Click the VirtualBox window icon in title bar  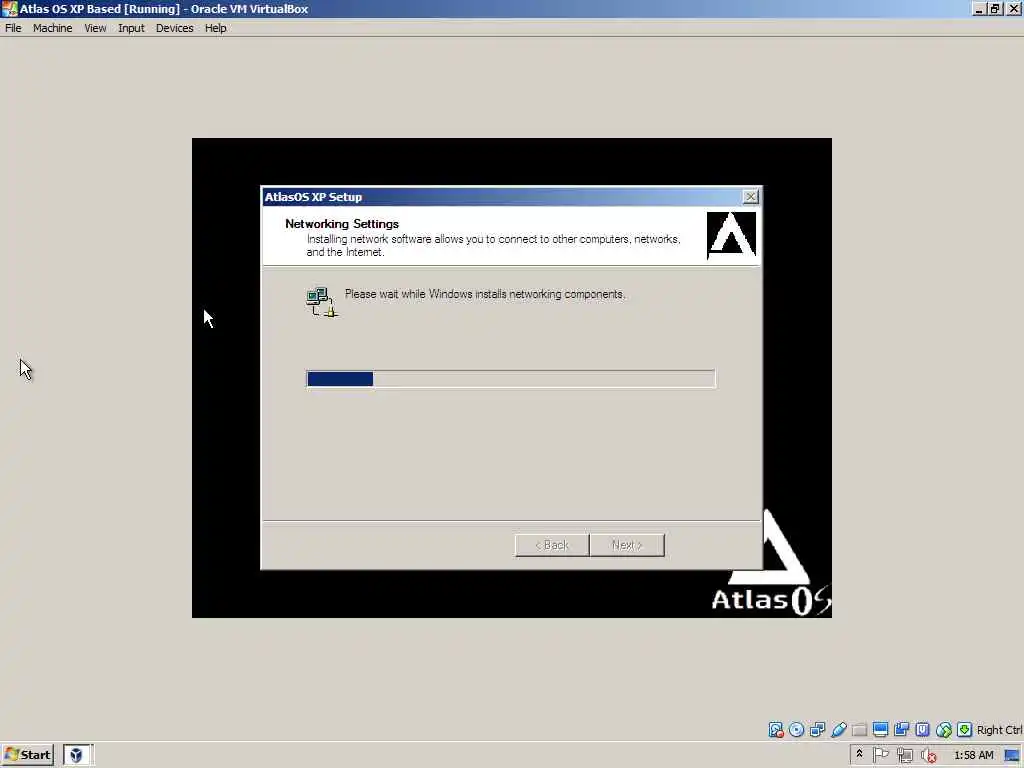tap(10, 9)
